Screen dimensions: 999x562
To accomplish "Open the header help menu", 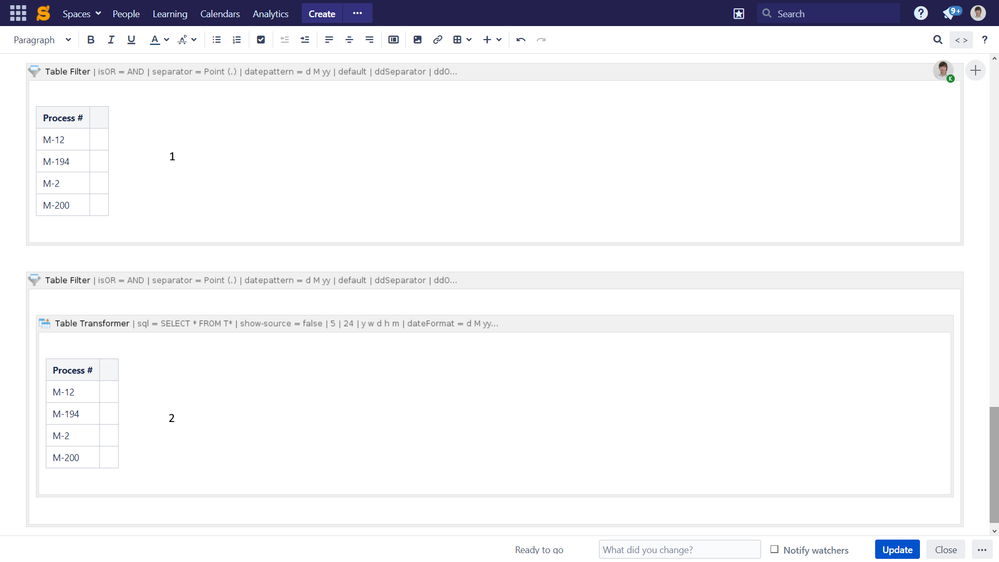I will (x=921, y=13).
